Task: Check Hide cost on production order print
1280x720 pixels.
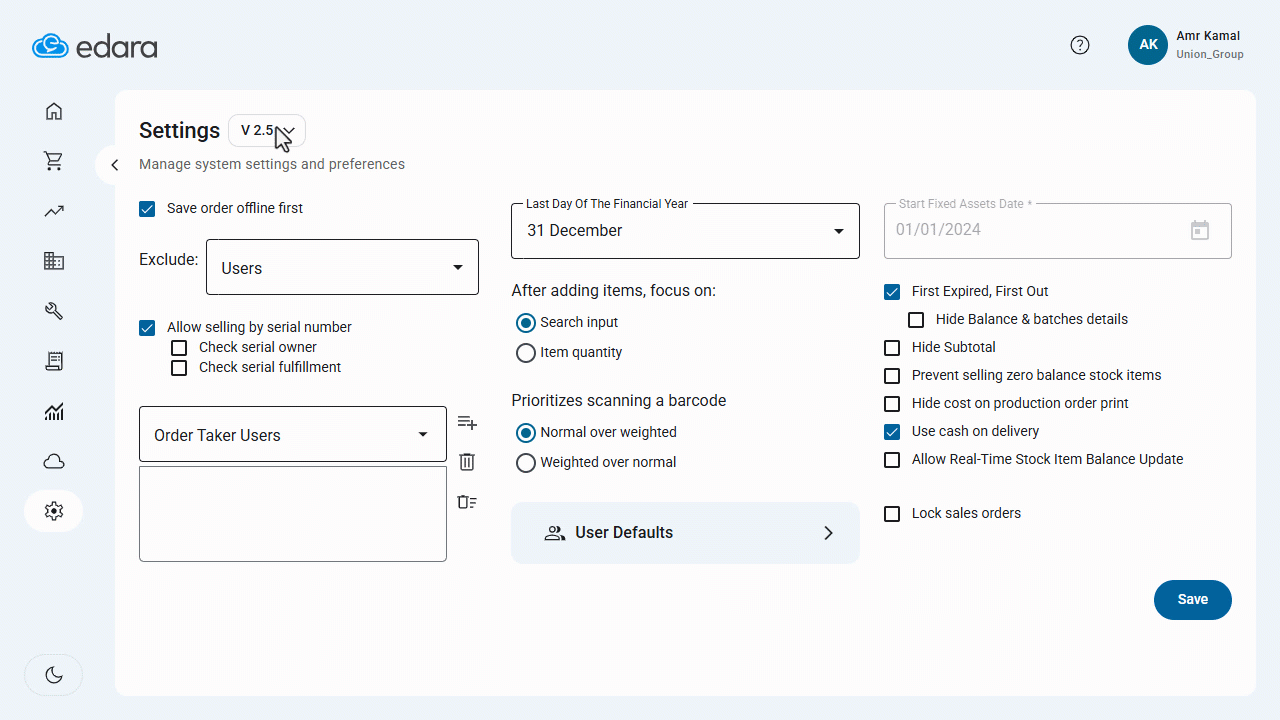Action: (892, 404)
